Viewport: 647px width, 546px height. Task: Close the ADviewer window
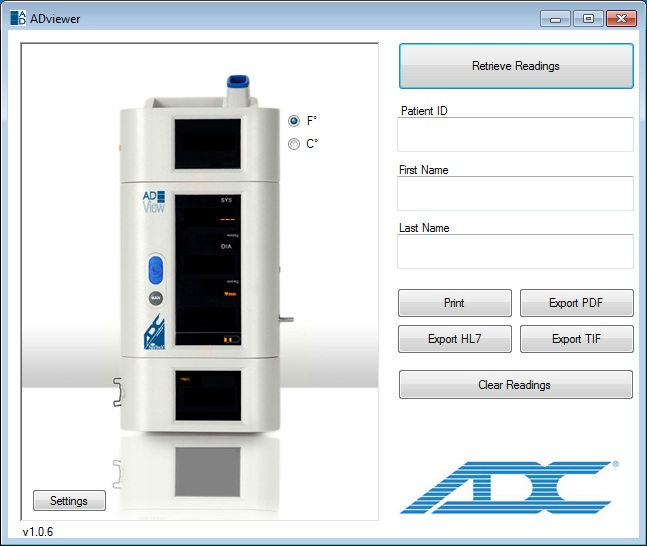tap(621, 19)
